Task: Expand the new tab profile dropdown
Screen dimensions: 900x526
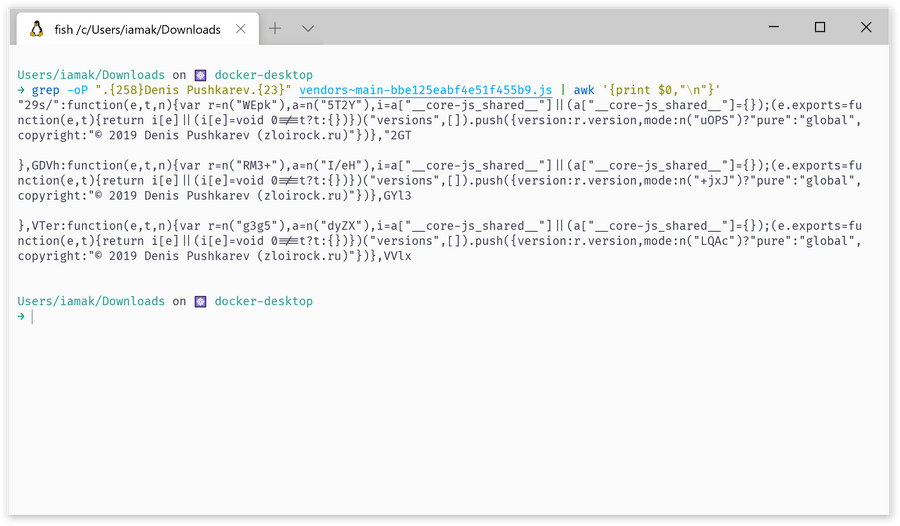Action: point(308,28)
